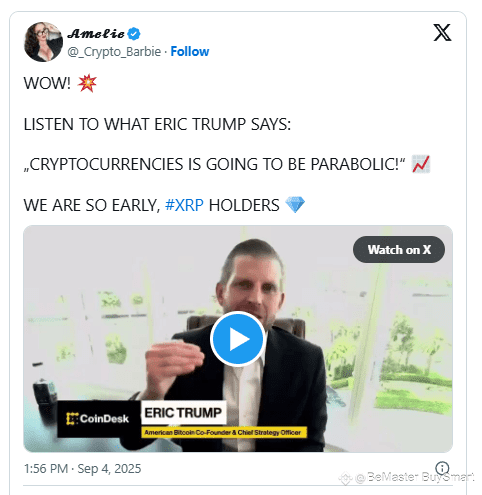Click the LISTEN TO WHAT ERIC TRUMP SAYS text
Viewport: 482px width, 495px height.
tap(157, 124)
